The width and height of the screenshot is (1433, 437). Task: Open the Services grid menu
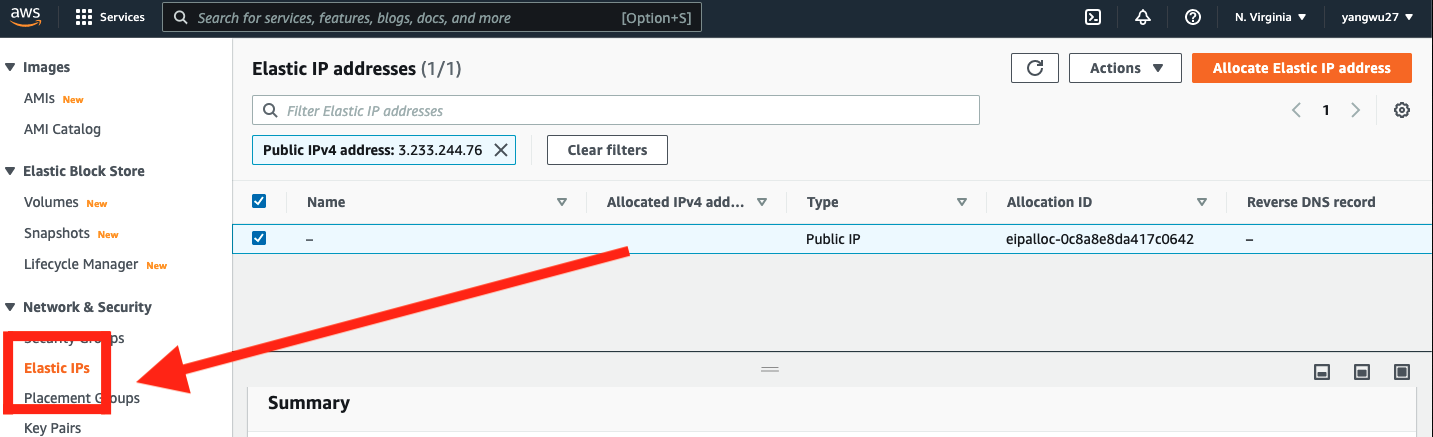(110, 17)
